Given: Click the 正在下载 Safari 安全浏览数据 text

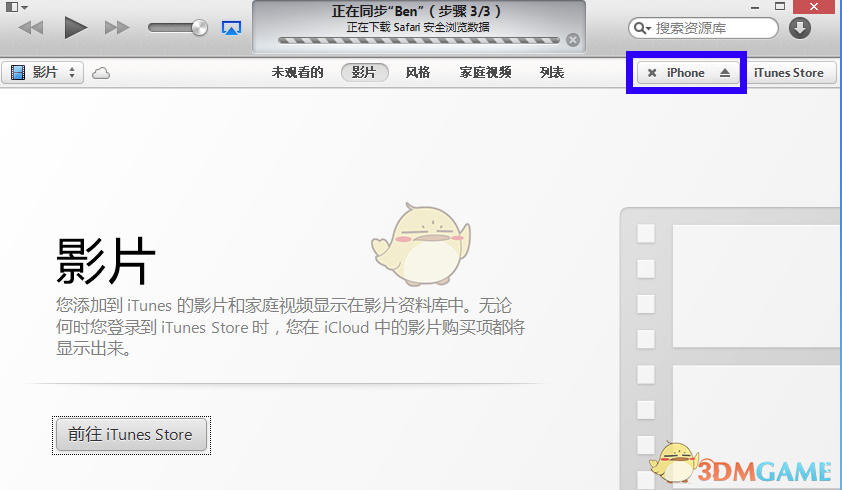Looking at the screenshot, I should pyautogui.click(x=418, y=27).
